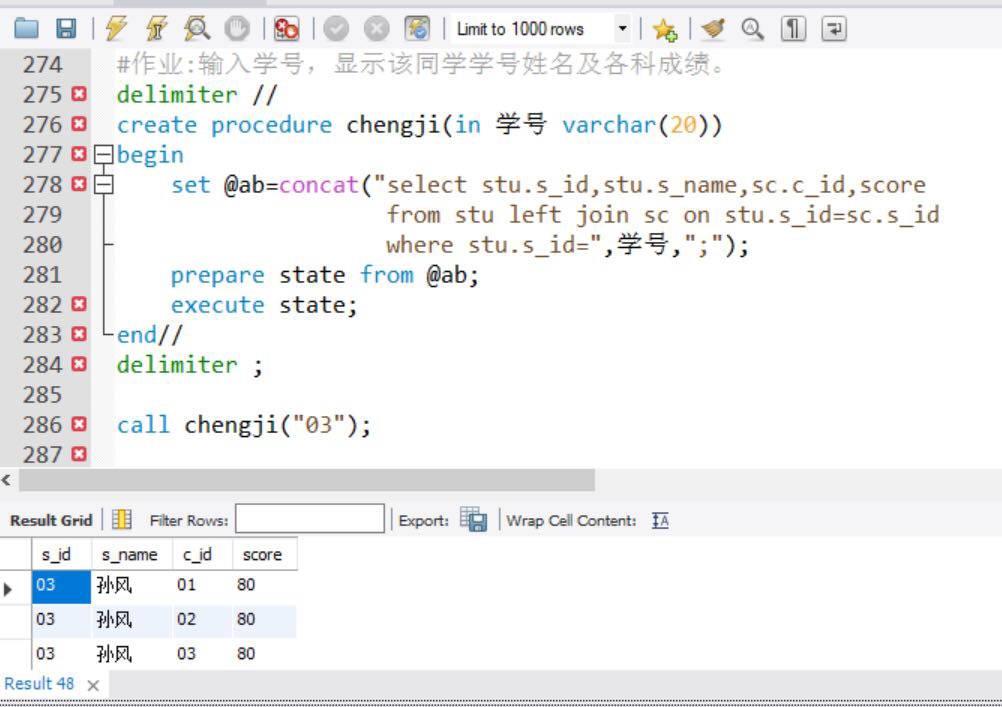
Task: Click the s_name column header
Action: [x=132, y=554]
